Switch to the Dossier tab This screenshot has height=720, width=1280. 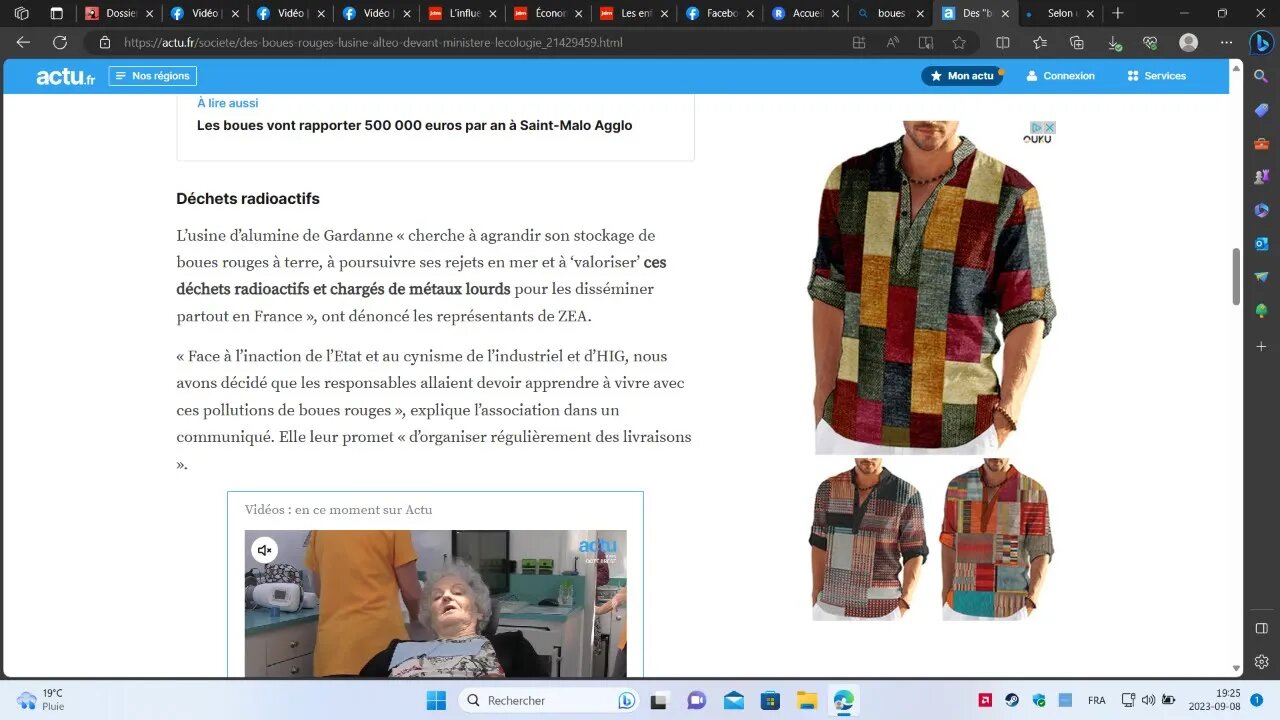[x=111, y=14]
